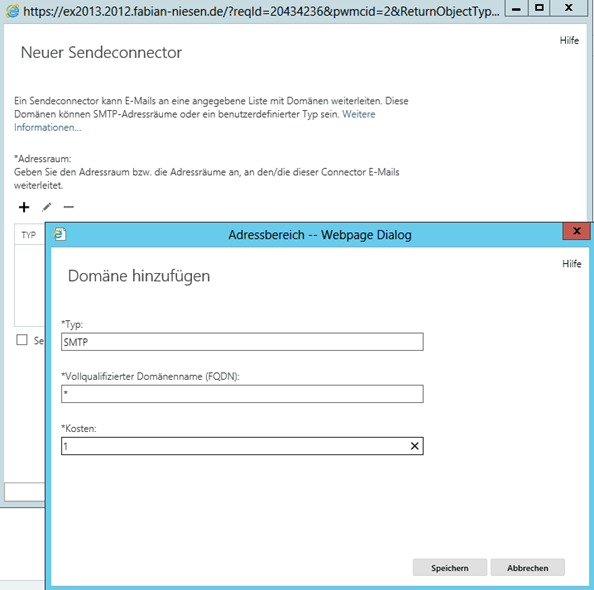Click the Internet Explorer icon in the Adressbereich dialog title

click(59, 234)
